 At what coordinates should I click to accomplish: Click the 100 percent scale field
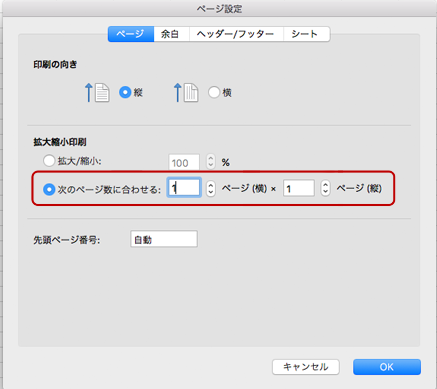(184, 162)
